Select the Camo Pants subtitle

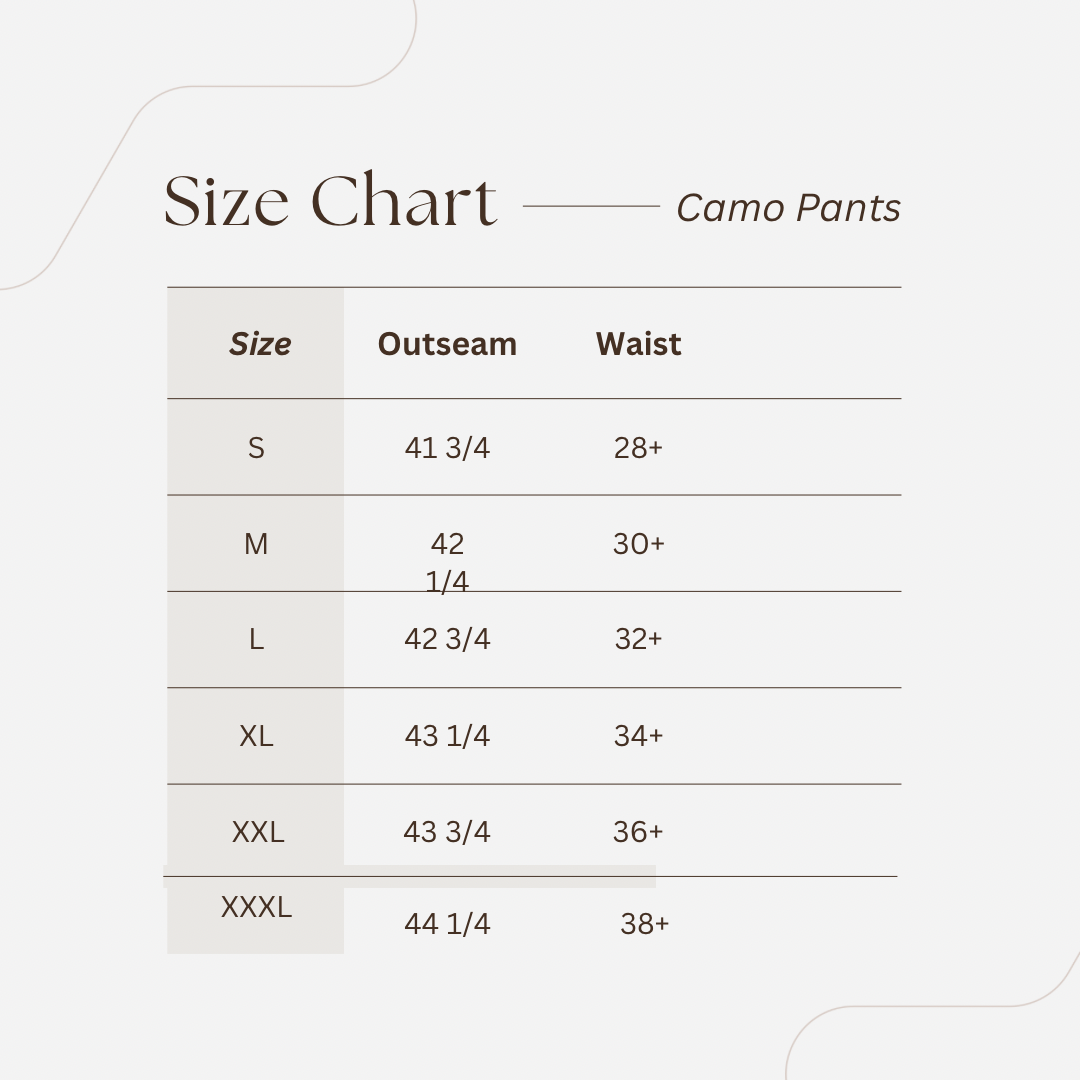[788, 208]
